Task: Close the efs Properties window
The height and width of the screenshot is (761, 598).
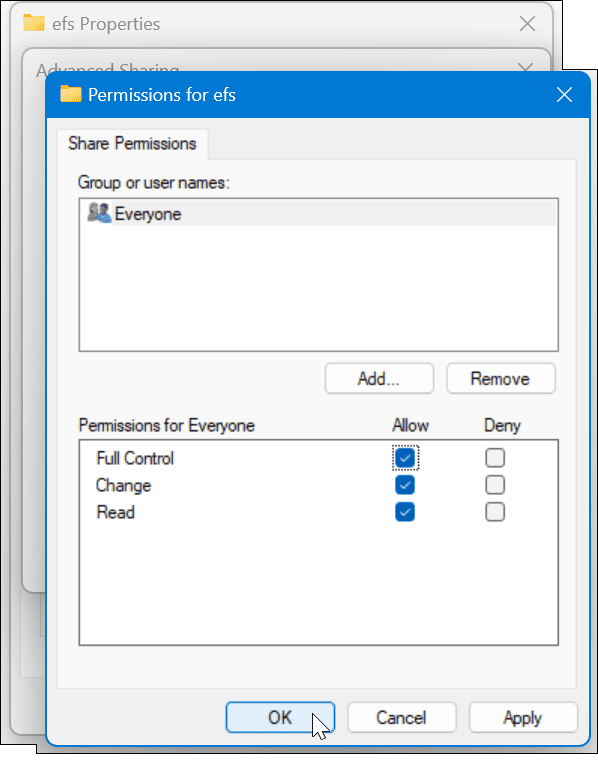Action: pos(527,23)
